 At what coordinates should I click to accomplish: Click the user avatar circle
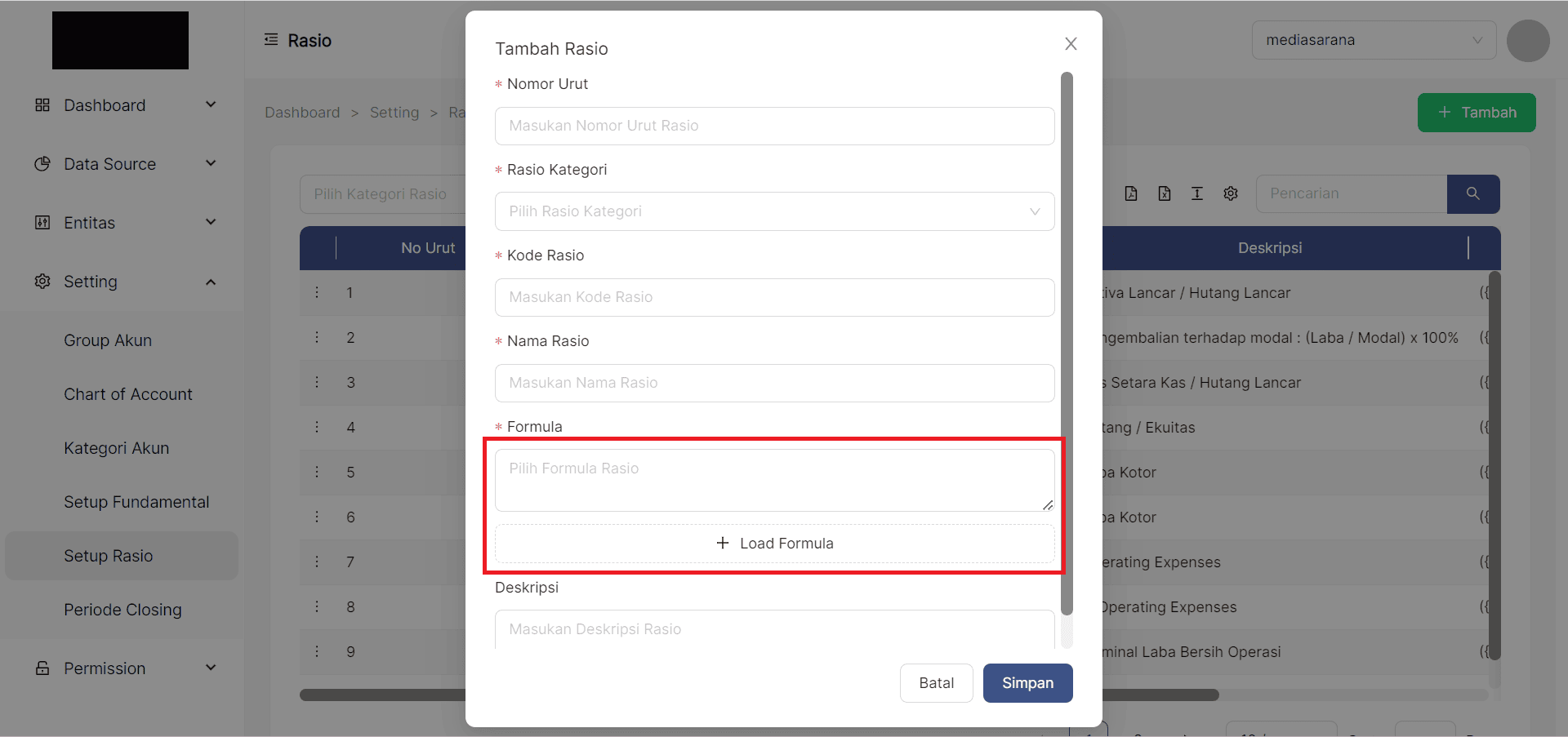pyautogui.click(x=1528, y=41)
